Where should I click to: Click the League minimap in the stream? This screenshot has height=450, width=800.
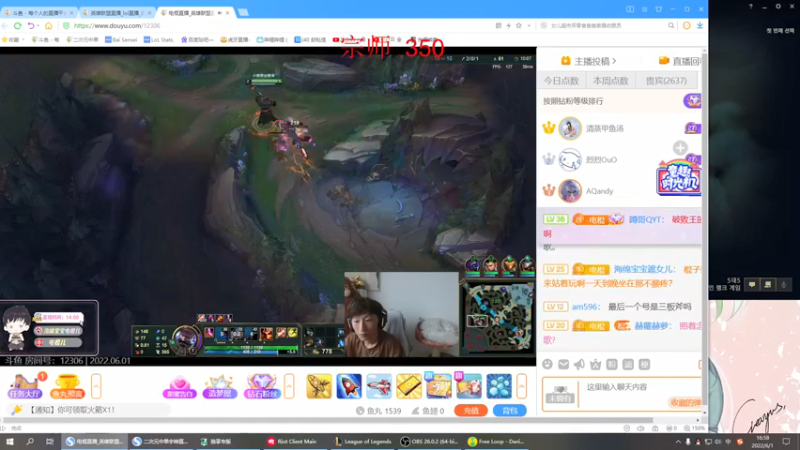[497, 319]
